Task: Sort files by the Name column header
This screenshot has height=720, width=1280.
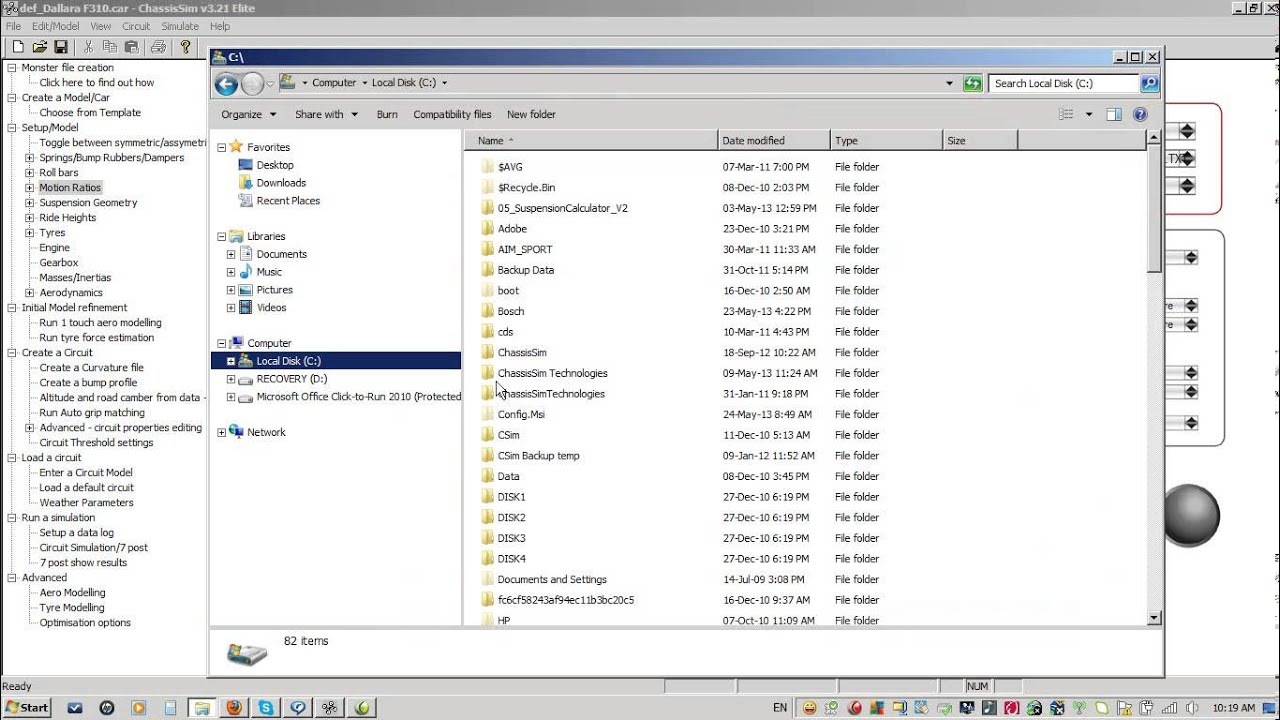Action: [591, 140]
